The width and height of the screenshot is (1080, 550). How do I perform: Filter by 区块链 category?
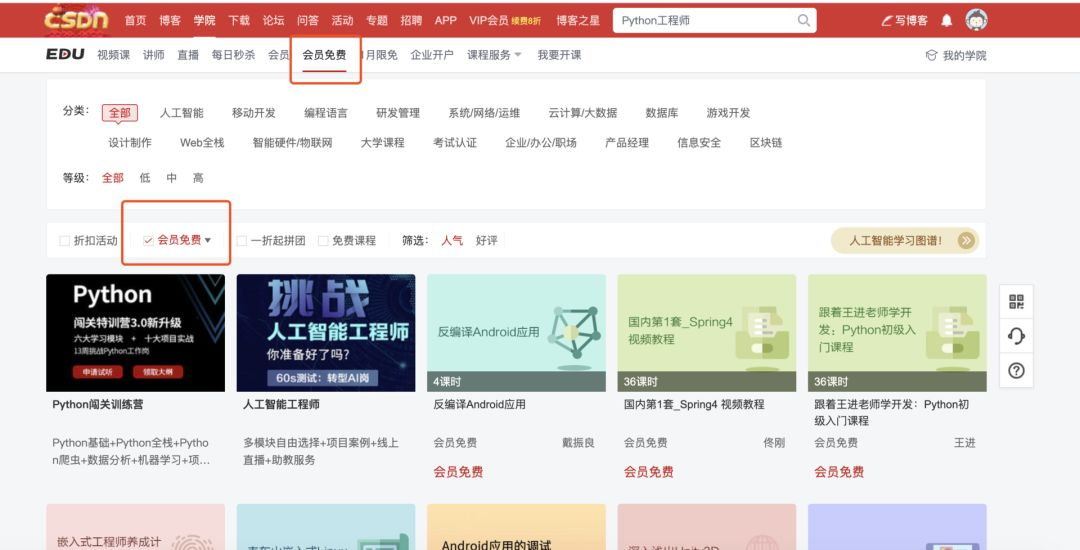(766, 142)
